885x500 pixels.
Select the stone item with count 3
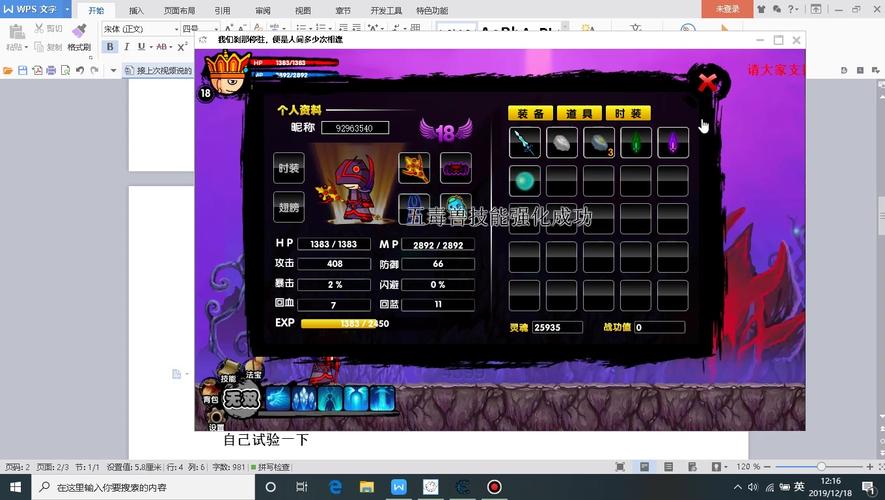coord(599,142)
